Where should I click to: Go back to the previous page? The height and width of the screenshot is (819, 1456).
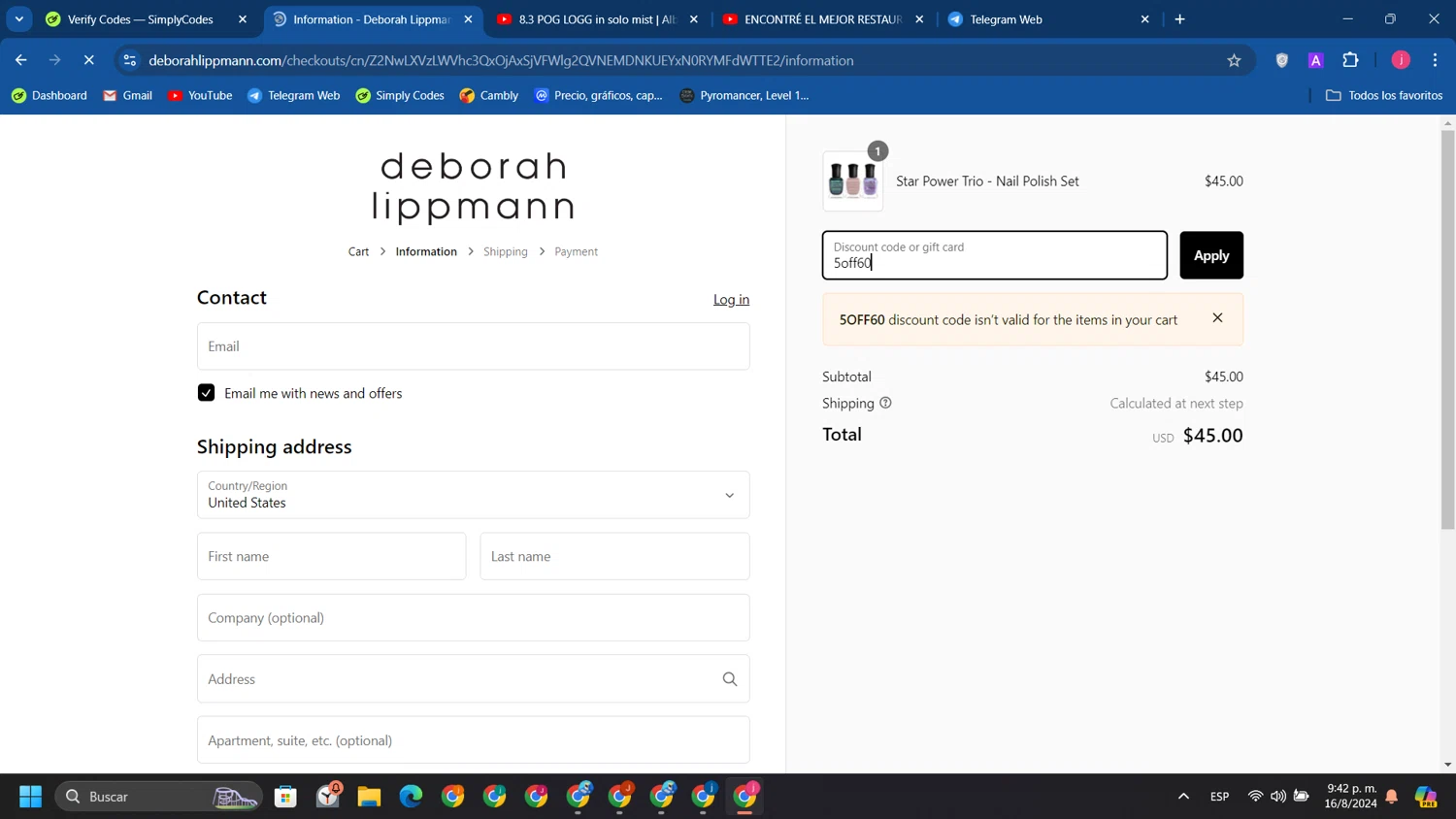coord(21,60)
